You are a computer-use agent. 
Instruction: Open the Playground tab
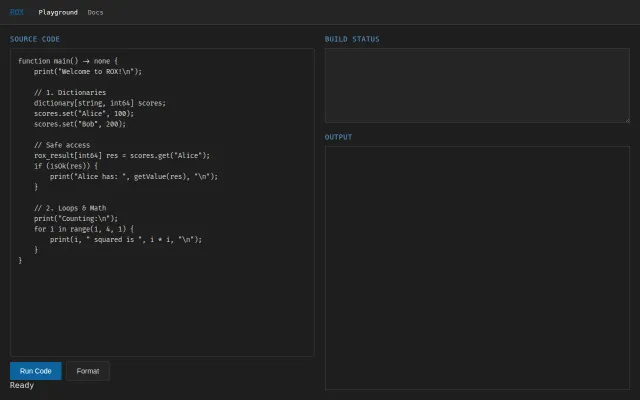point(58,12)
